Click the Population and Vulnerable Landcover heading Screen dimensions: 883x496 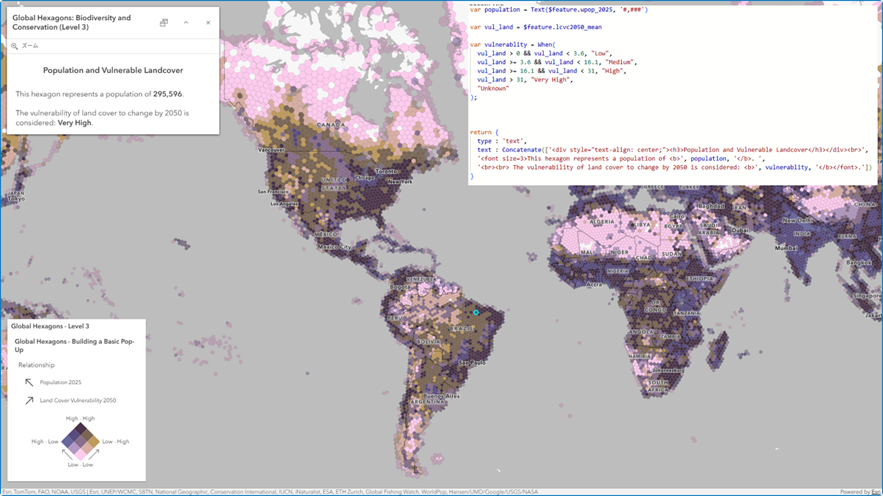click(x=113, y=70)
